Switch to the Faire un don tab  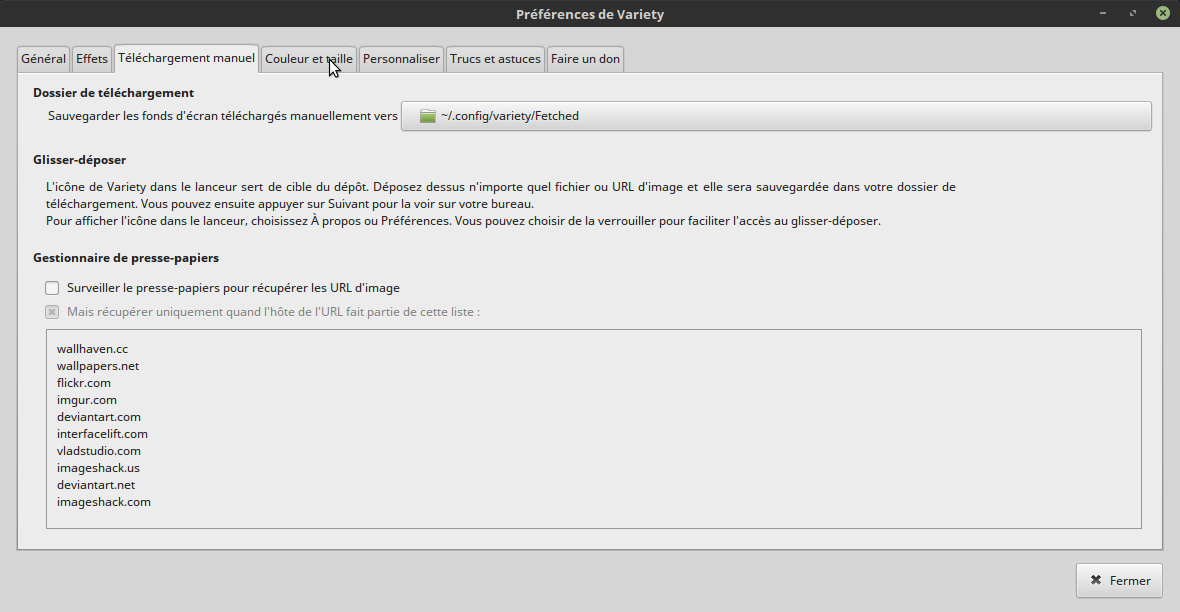(585, 59)
